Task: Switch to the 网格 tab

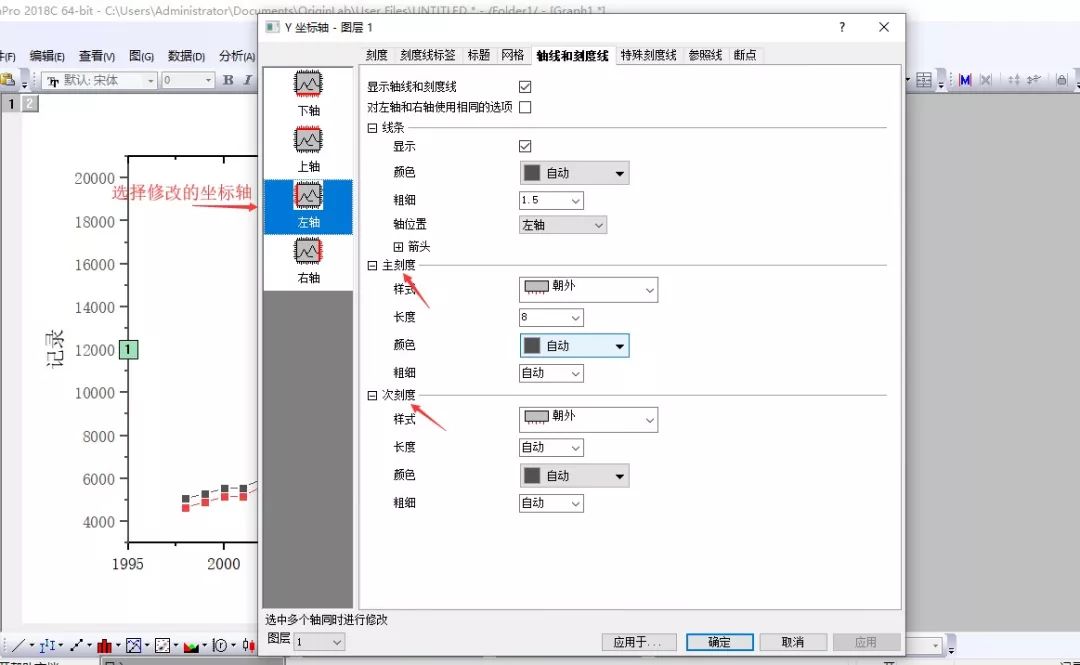Action: tap(512, 55)
